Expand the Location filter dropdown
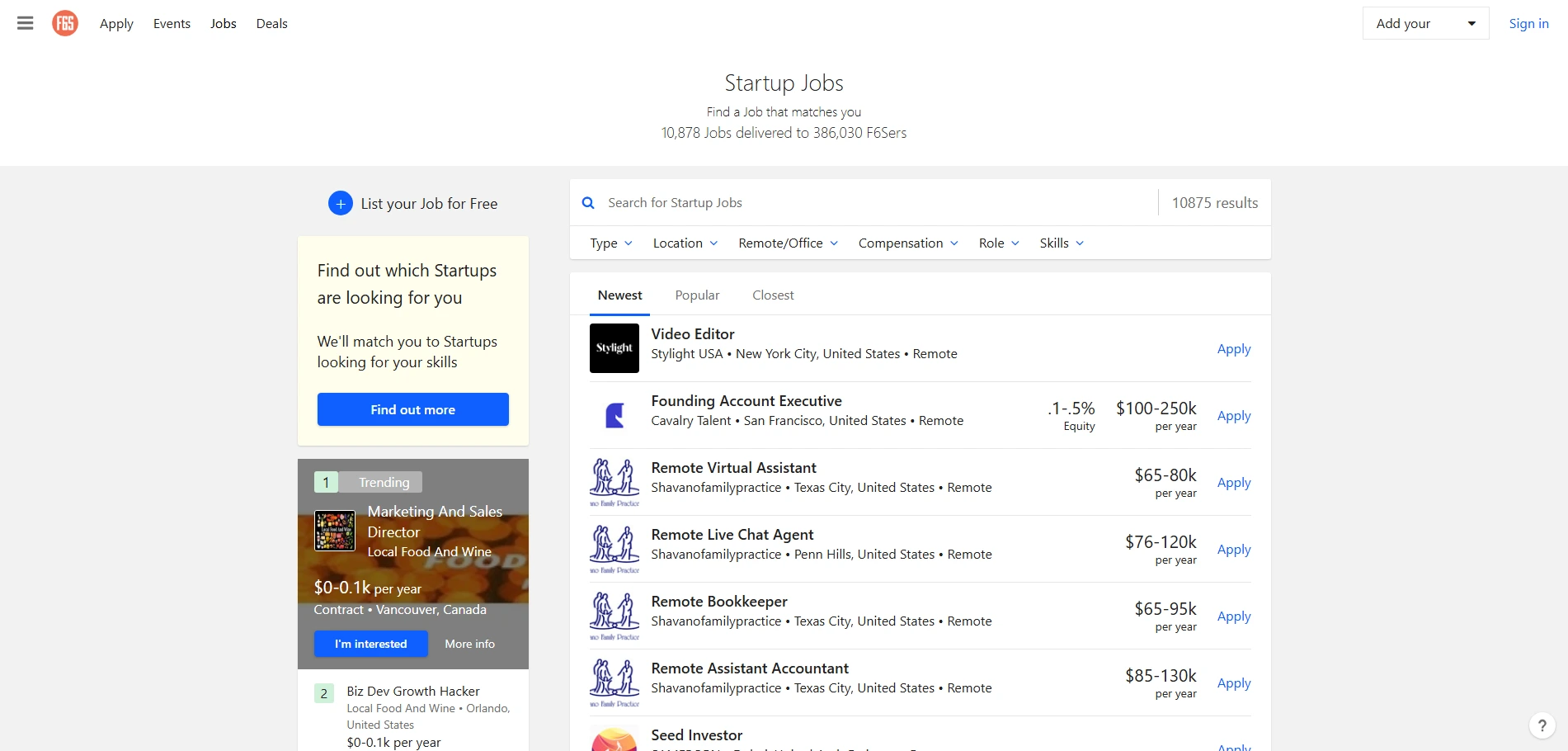1568x751 pixels. coord(685,243)
